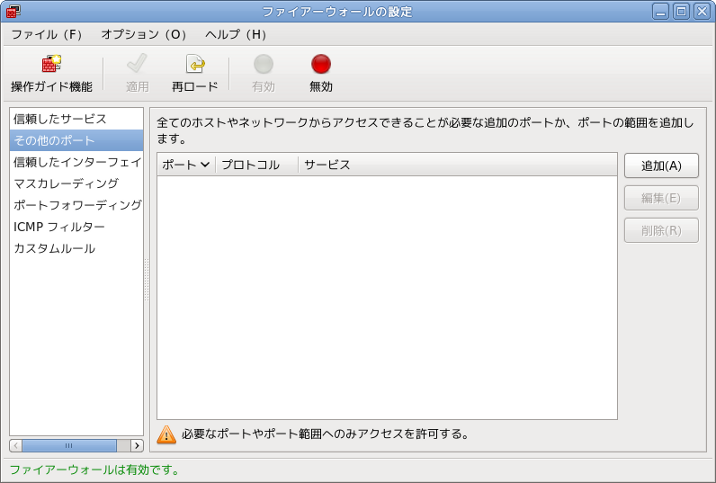Screen dimensions: 716x483
Task: Select 信頼したサービス in the sidebar
Action: pos(76,119)
